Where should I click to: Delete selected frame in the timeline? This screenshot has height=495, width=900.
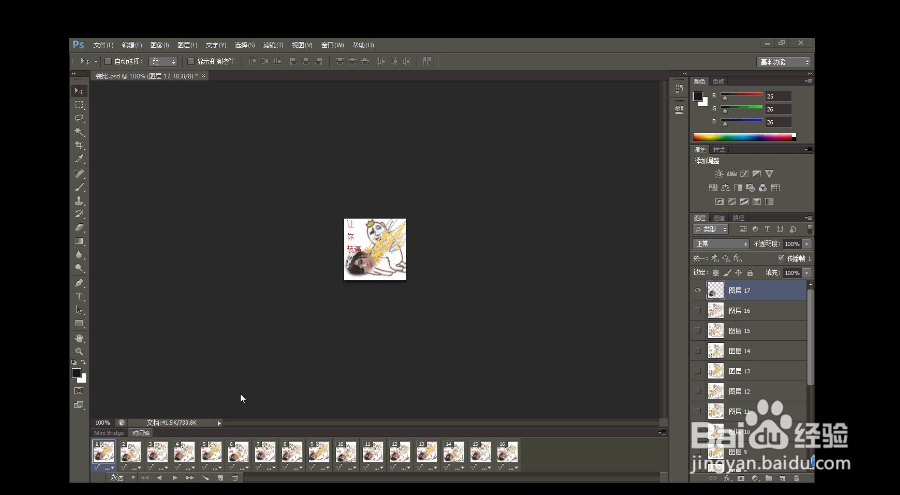[235, 478]
